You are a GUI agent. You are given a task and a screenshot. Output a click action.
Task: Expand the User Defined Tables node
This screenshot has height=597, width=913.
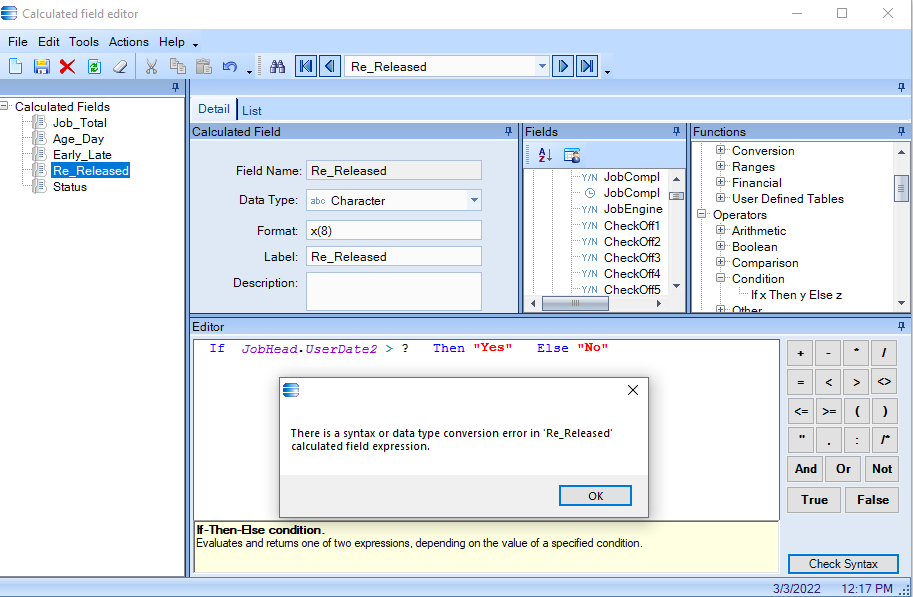[x=720, y=197]
